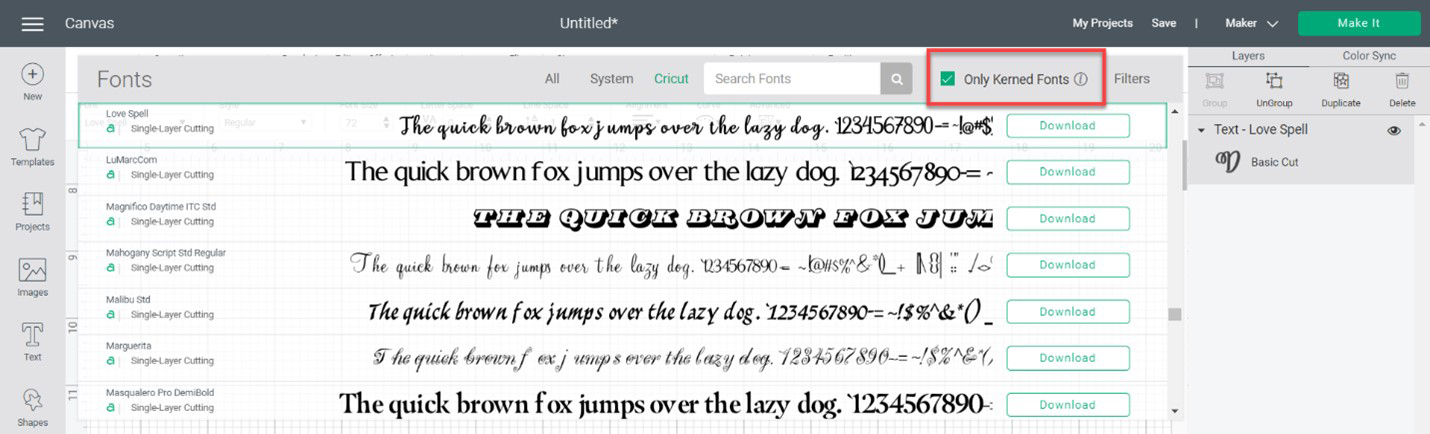Download the Mahogany Script Std Regular font
The width and height of the screenshot is (1430, 434).
1068,265
